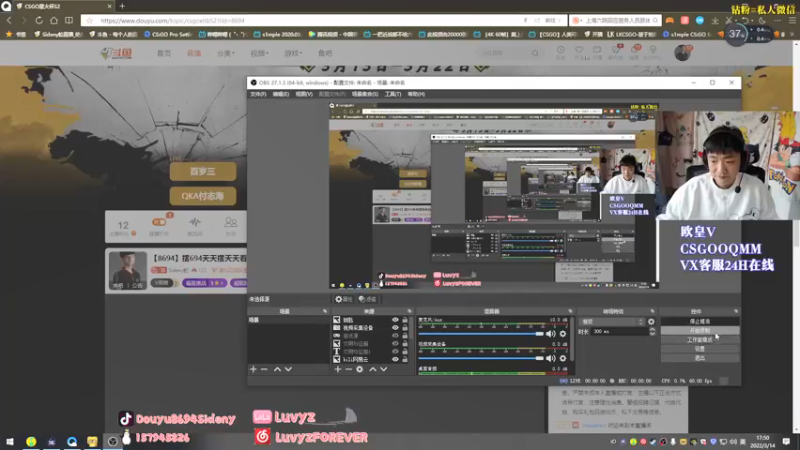The width and height of the screenshot is (800, 450).
Task: Mute the second mixer channel's speaker icon
Action: 551,358
